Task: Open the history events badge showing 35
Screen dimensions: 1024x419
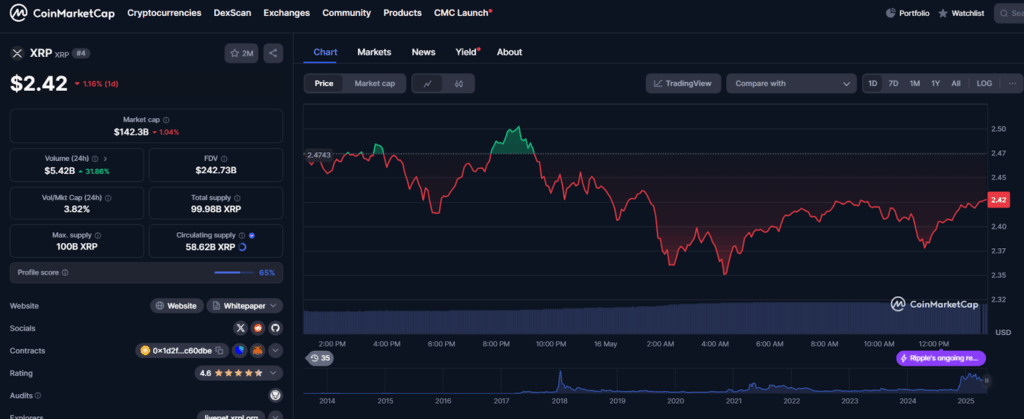Action: tap(320, 358)
